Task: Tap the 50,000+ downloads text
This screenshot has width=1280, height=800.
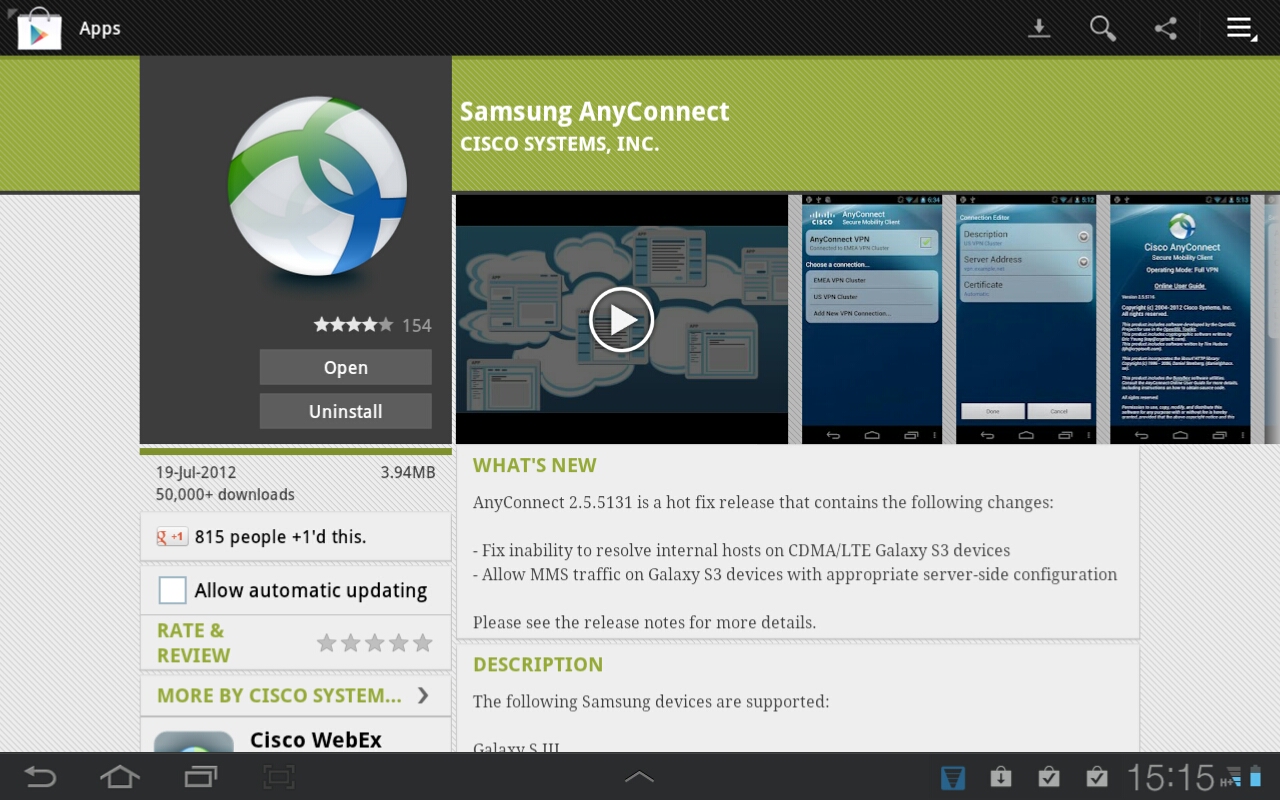Action: pyautogui.click(x=225, y=494)
